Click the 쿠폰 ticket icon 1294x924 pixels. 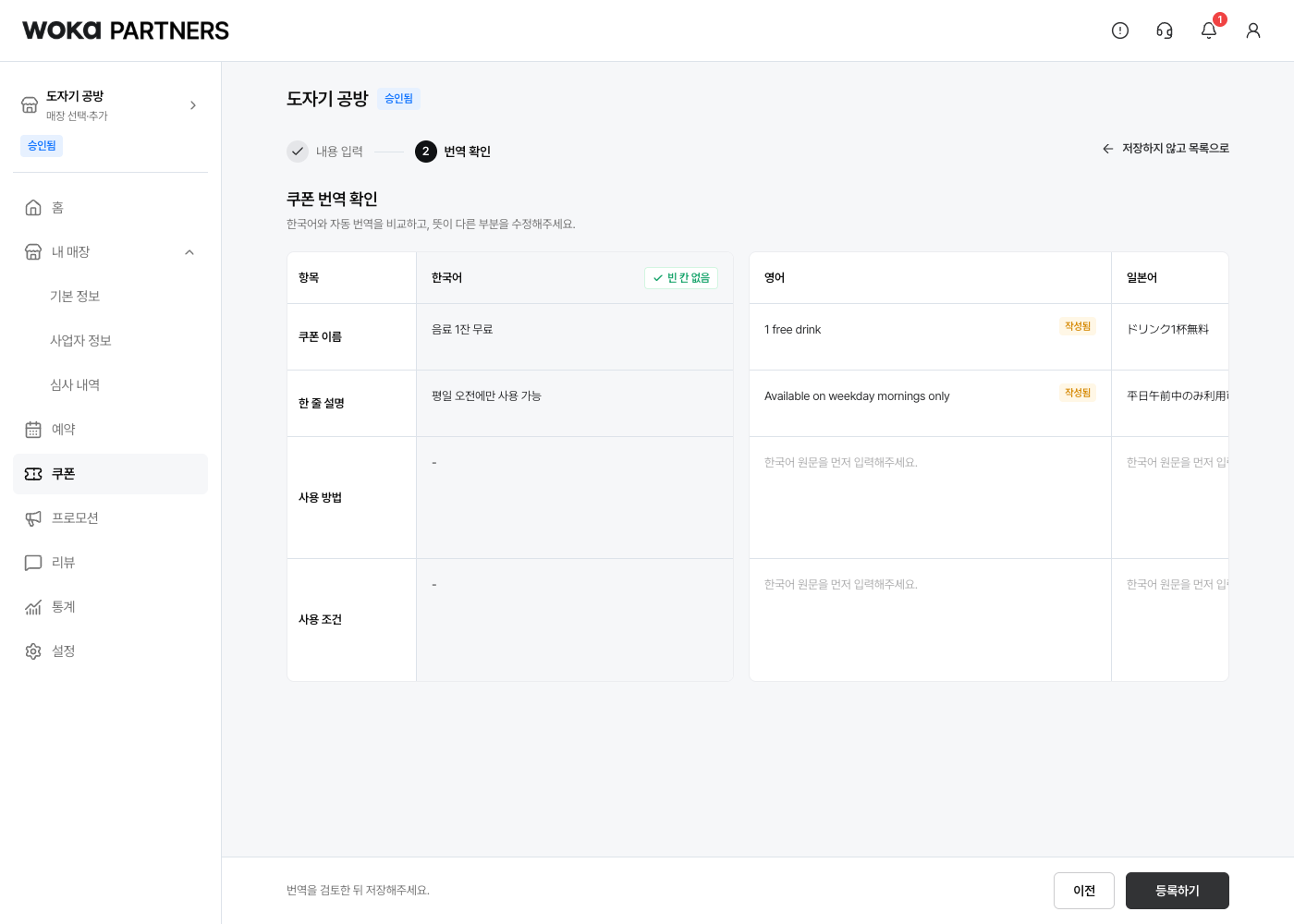tap(33, 474)
